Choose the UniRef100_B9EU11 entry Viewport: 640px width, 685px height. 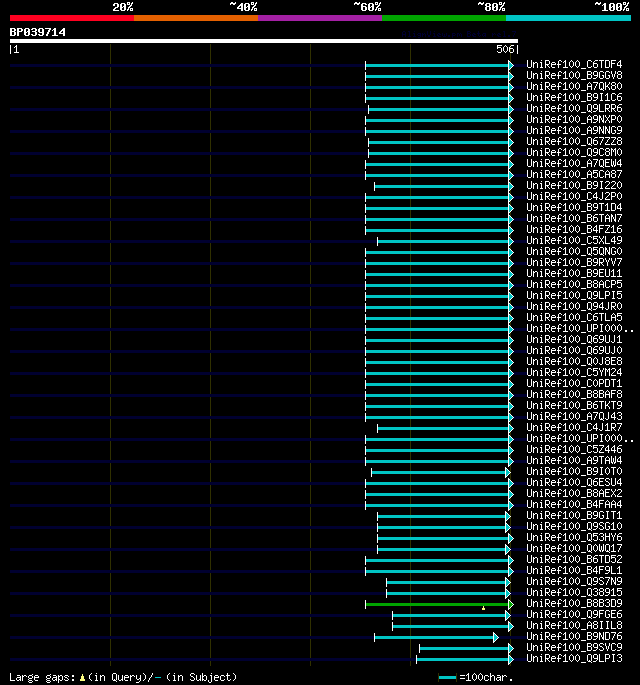574,273
